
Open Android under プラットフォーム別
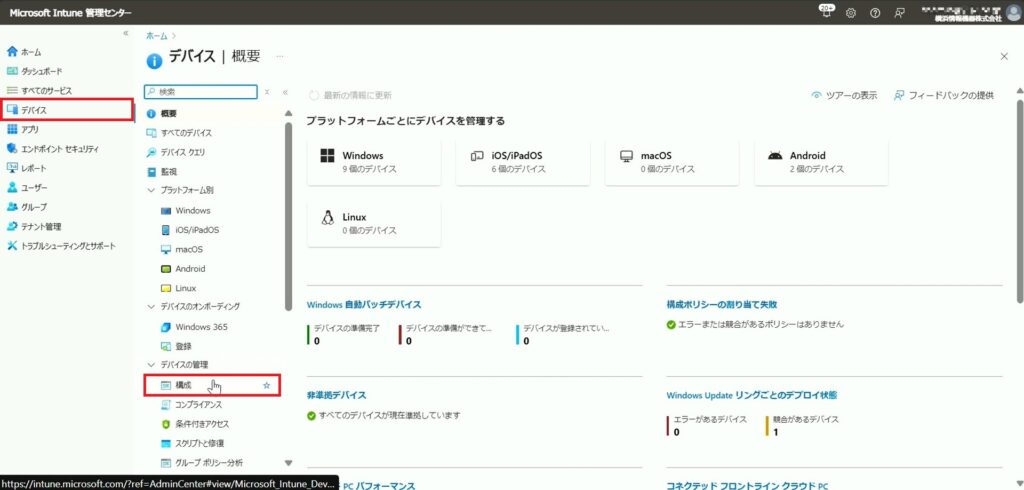[184, 269]
